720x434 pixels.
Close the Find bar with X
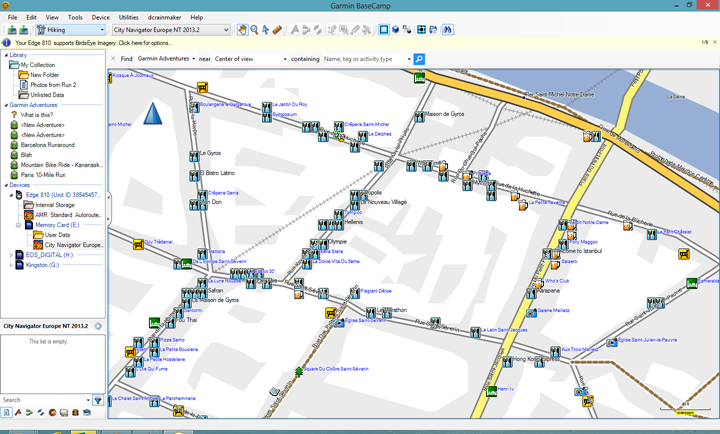click(x=113, y=59)
